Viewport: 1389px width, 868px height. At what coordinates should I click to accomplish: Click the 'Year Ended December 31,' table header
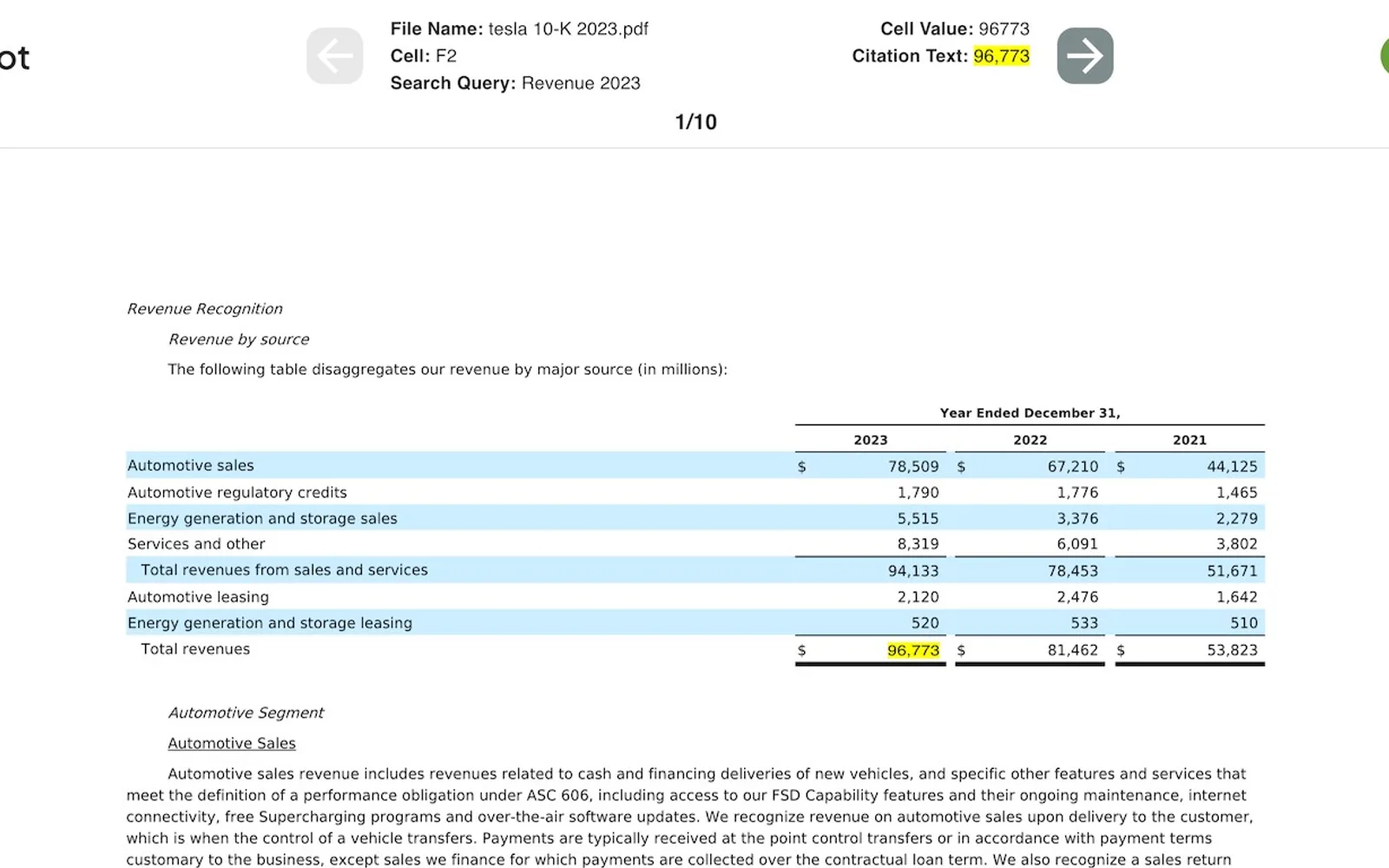[1030, 413]
